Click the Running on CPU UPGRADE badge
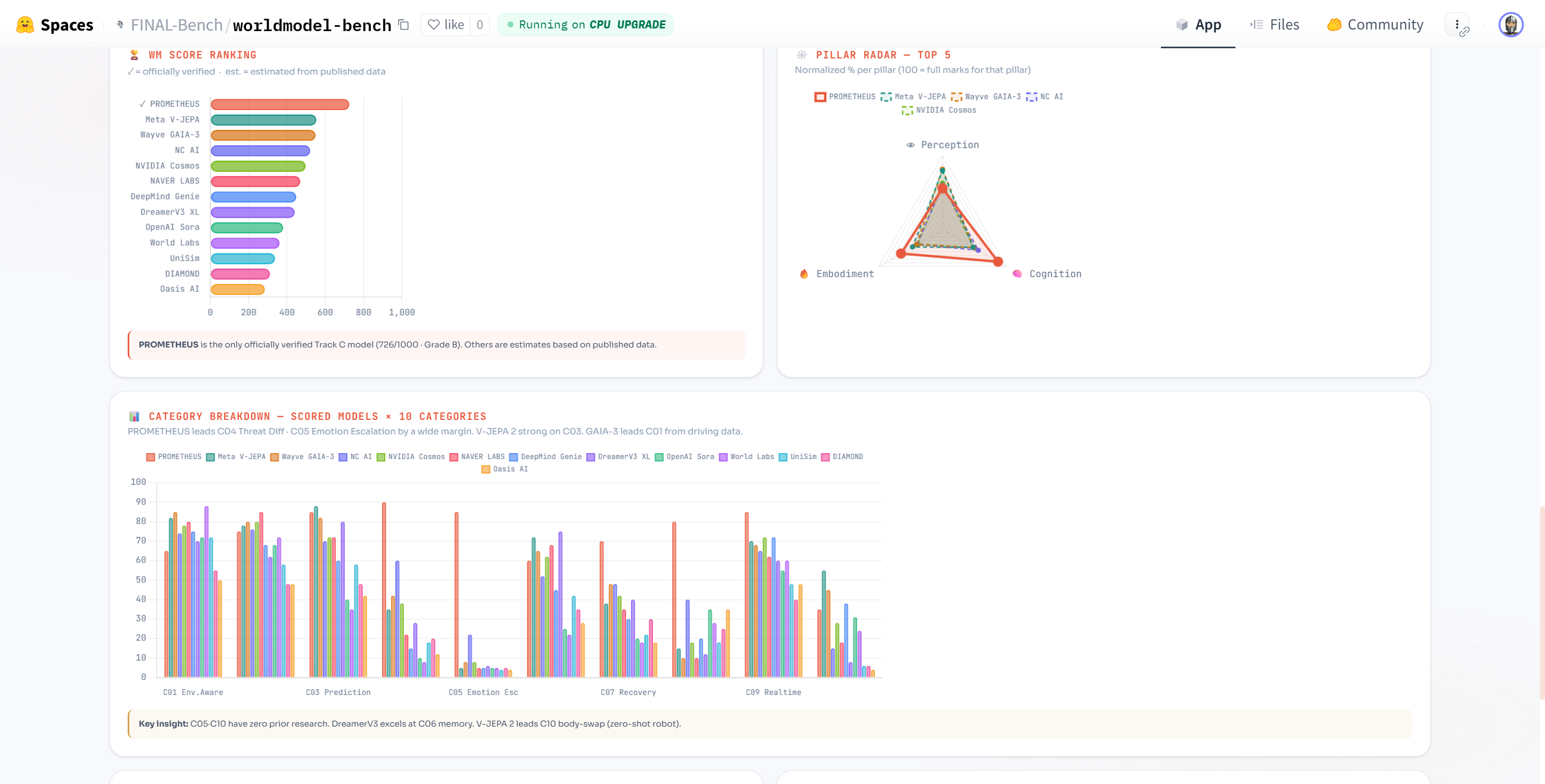The image size is (1545, 784). (585, 25)
